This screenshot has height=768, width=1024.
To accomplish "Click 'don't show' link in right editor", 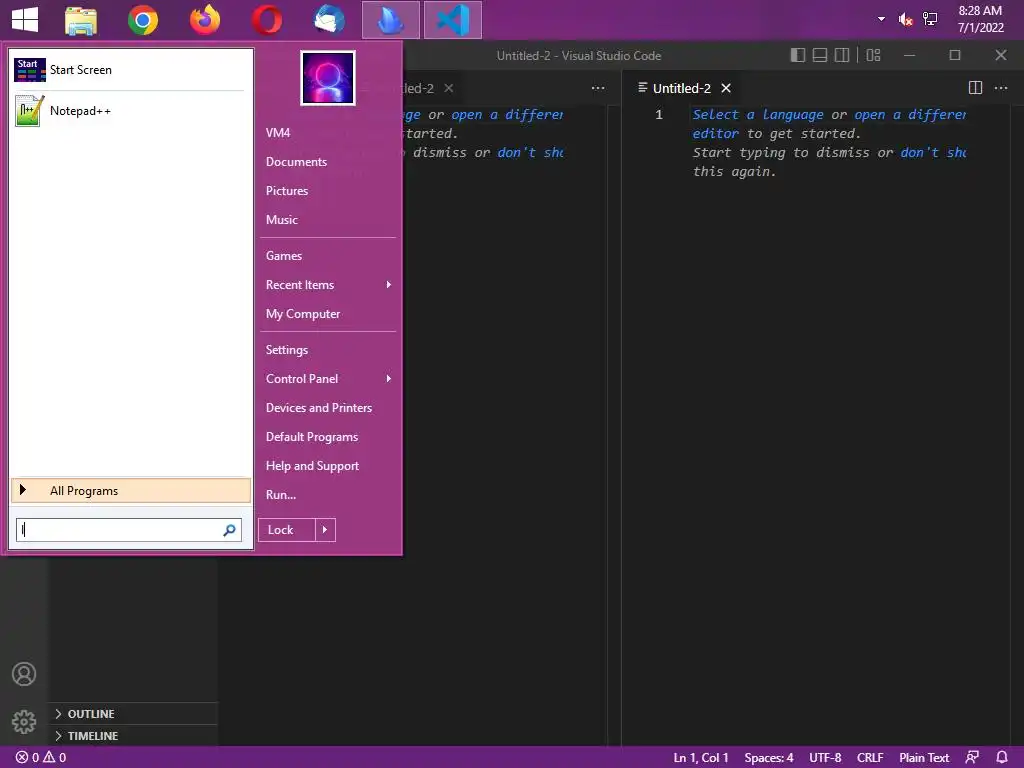I will [x=933, y=153].
